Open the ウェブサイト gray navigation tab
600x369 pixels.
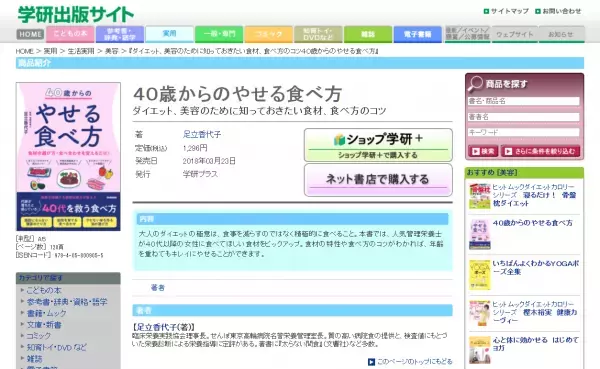pyautogui.click(x=514, y=34)
